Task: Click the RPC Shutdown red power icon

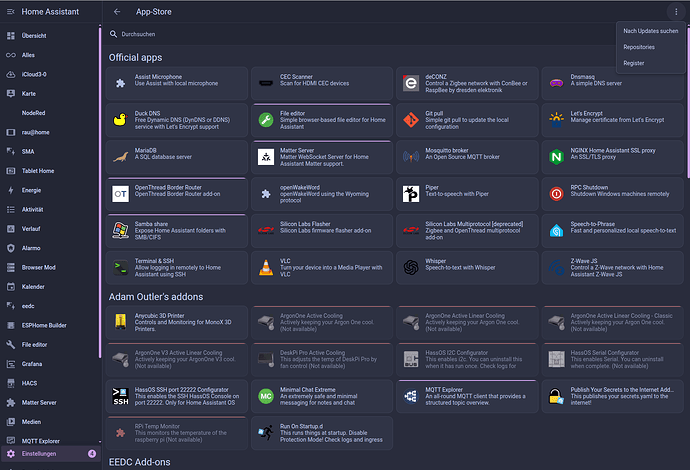Action: (556, 194)
